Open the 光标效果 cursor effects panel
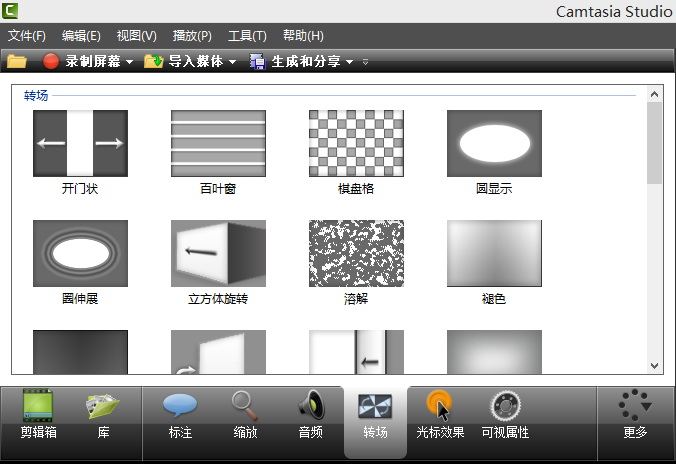Screen dimensions: 676x464 point(440,414)
